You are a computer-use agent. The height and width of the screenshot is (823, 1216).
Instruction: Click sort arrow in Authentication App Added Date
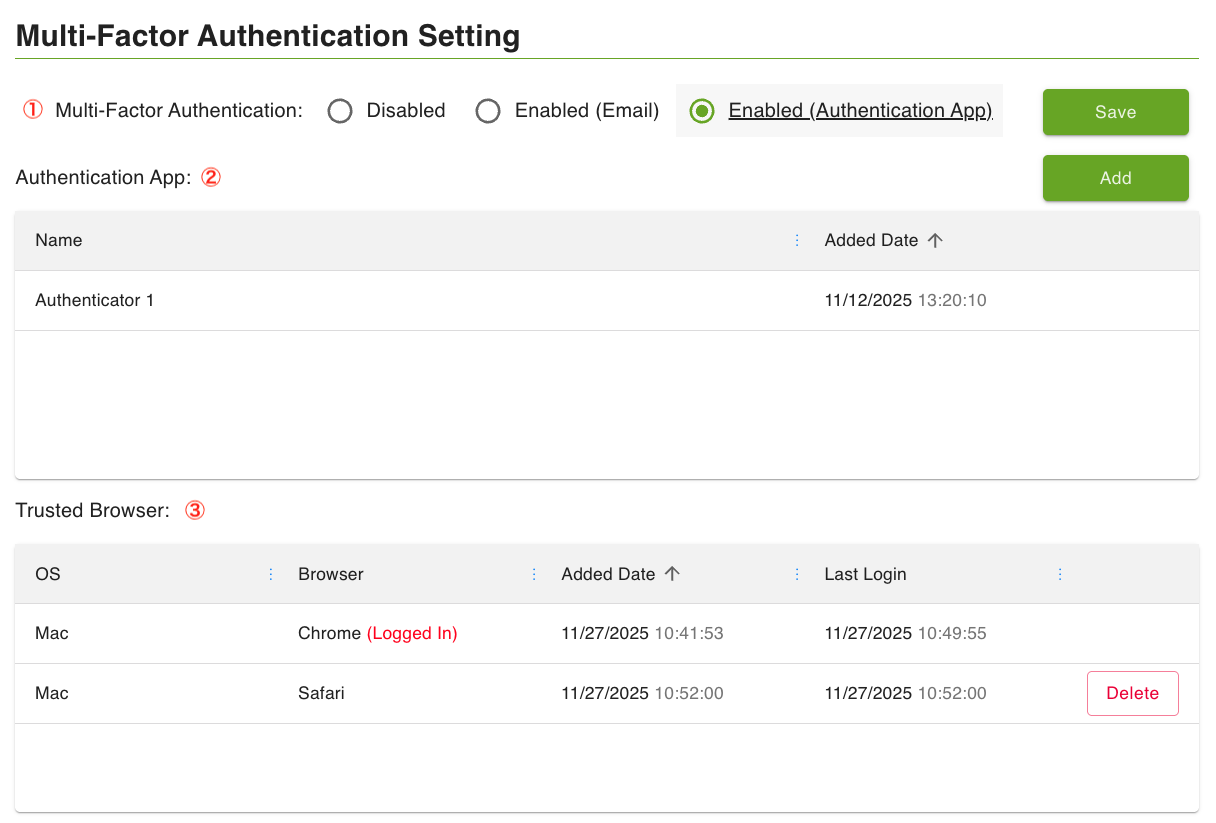[935, 240]
